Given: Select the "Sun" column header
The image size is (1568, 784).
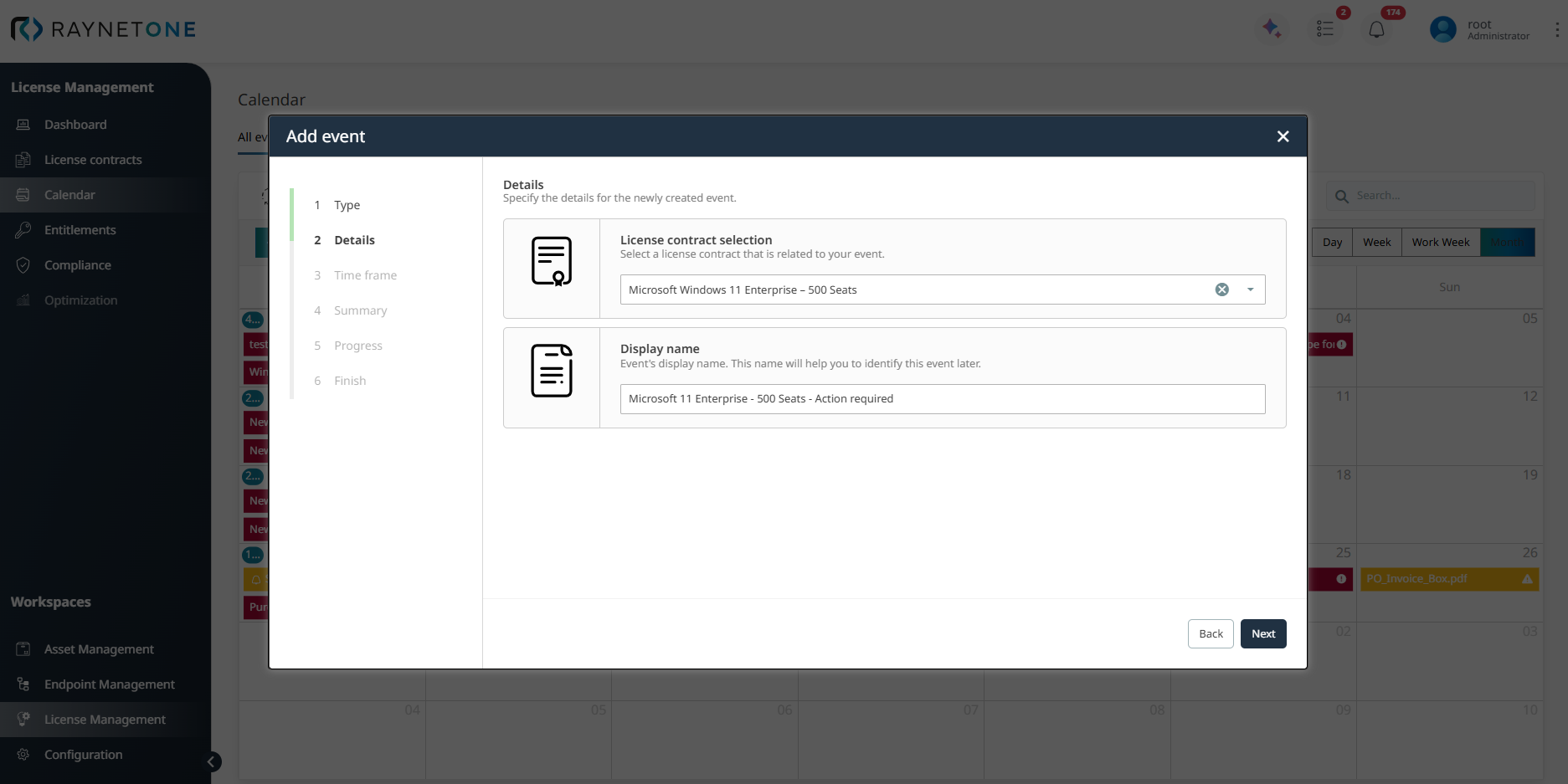Looking at the screenshot, I should coord(1449,287).
